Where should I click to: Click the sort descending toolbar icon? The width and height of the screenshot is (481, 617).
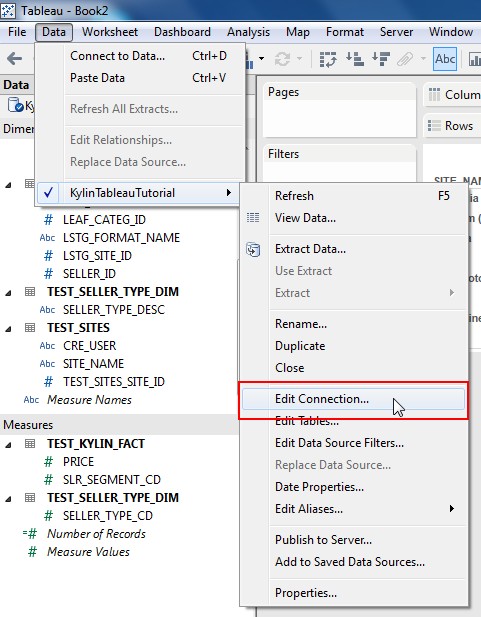pos(381,59)
